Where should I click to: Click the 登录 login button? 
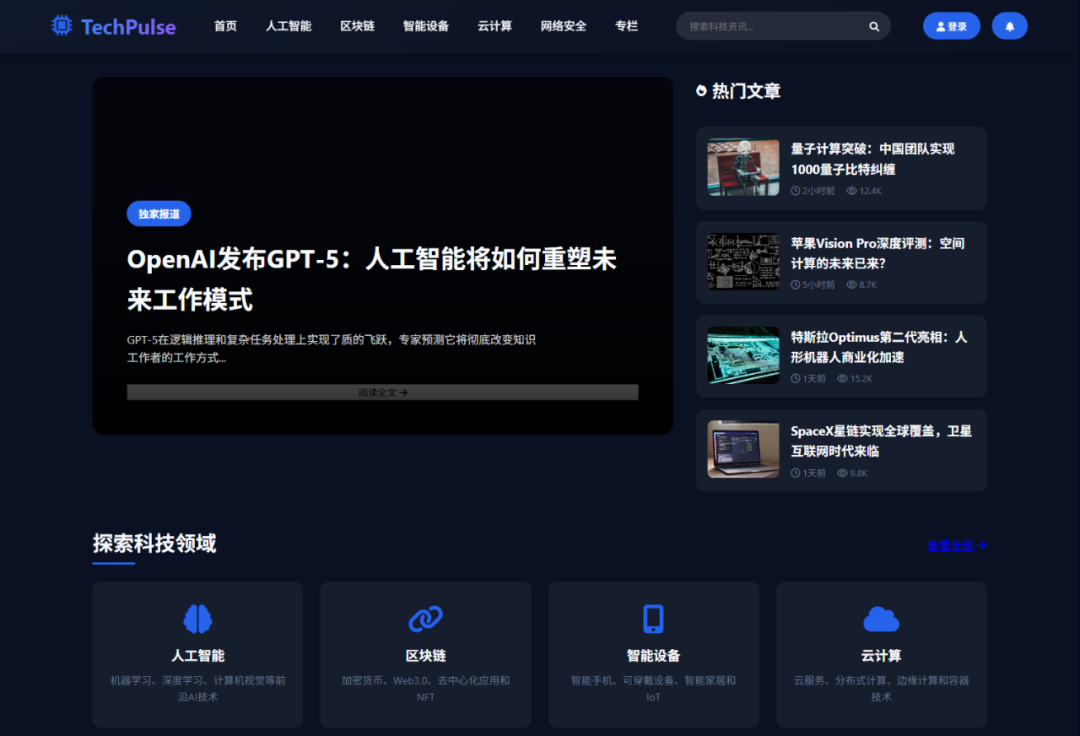pyautogui.click(x=951, y=26)
